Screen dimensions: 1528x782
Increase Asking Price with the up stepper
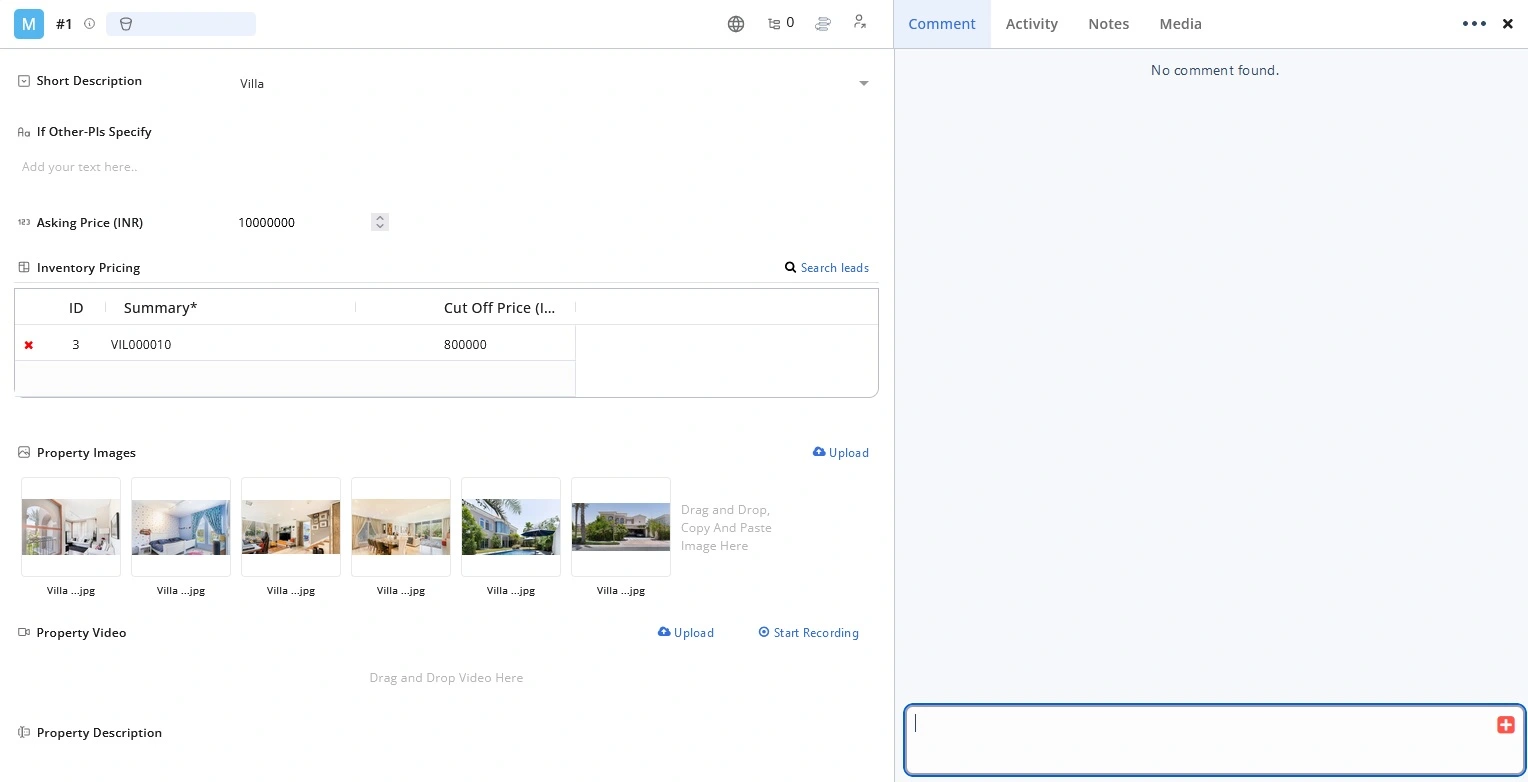pos(380,218)
